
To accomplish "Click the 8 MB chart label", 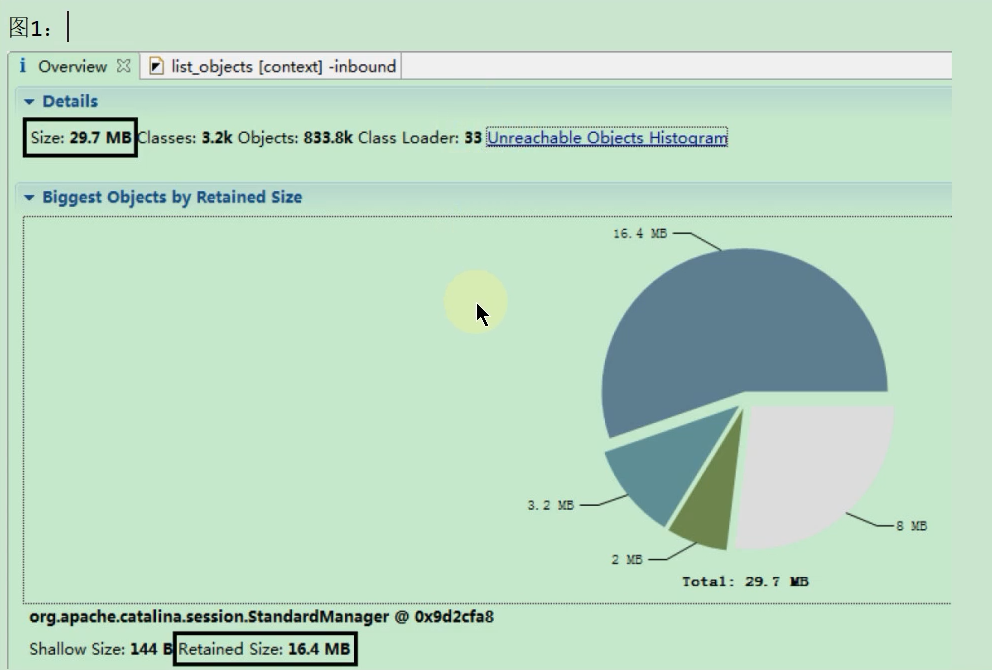I will pyautogui.click(x=911, y=526).
